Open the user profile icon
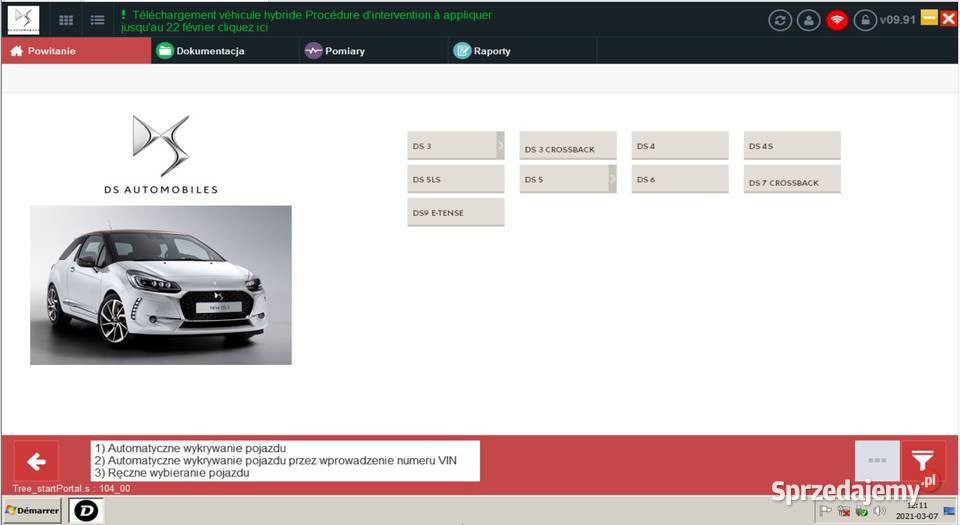This screenshot has height=525, width=960. pyautogui.click(x=808, y=20)
